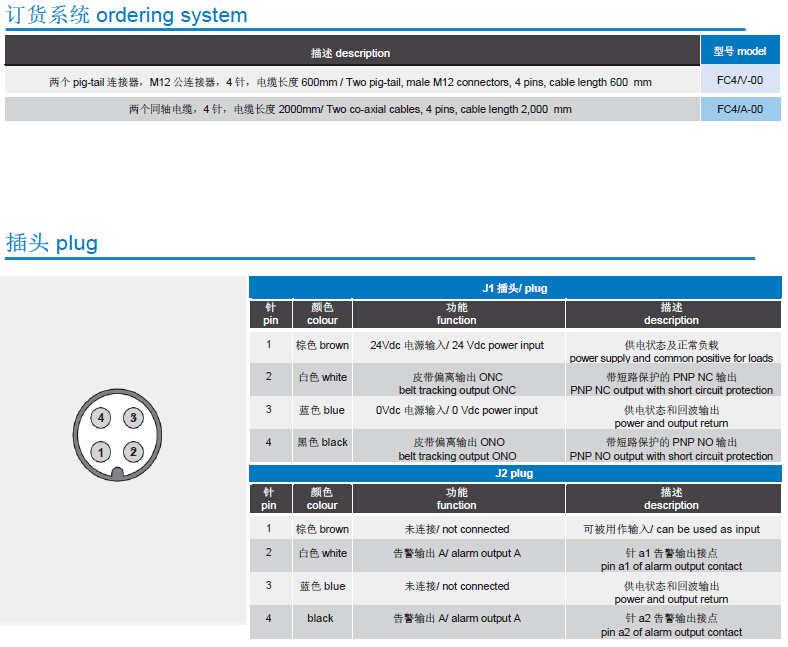Image resolution: width=788 pixels, height=647 pixels.
Task: Select the 'J1 插头/ plug' table header
Action: [515, 288]
